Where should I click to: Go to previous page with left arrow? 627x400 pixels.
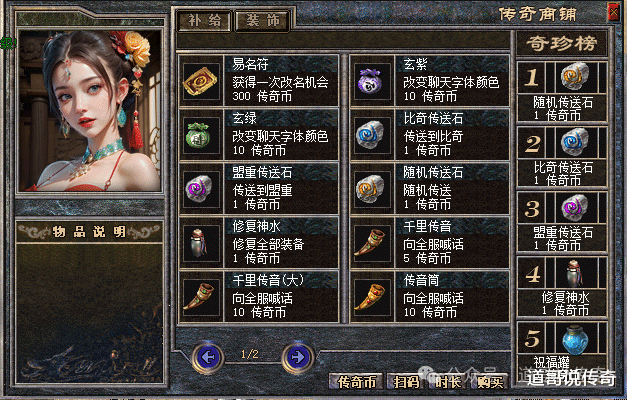point(208,356)
